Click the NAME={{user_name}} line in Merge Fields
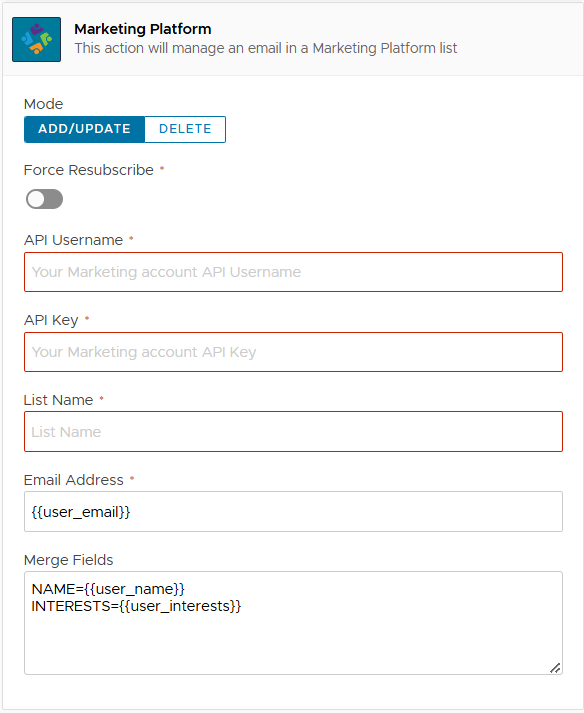 (108, 589)
